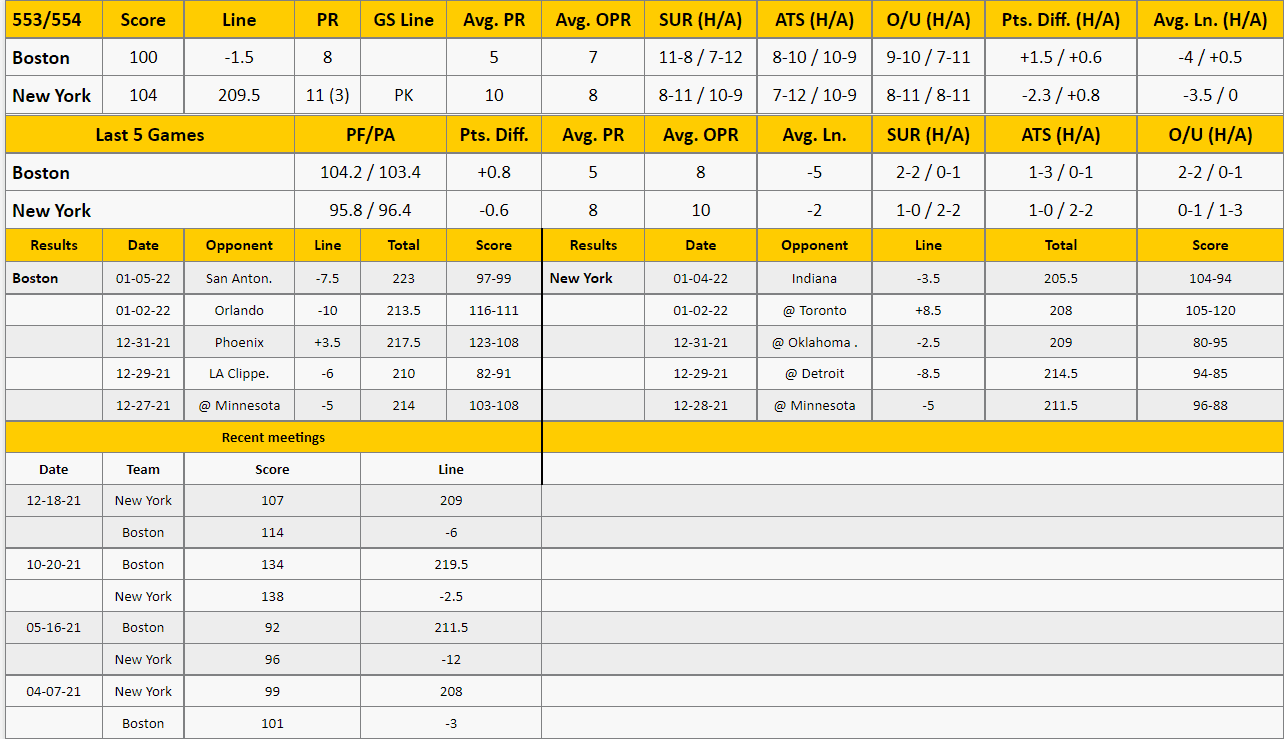Click New York's PF/PA 95.8 / 96.4
The height and width of the screenshot is (739, 1284).
click(x=370, y=211)
